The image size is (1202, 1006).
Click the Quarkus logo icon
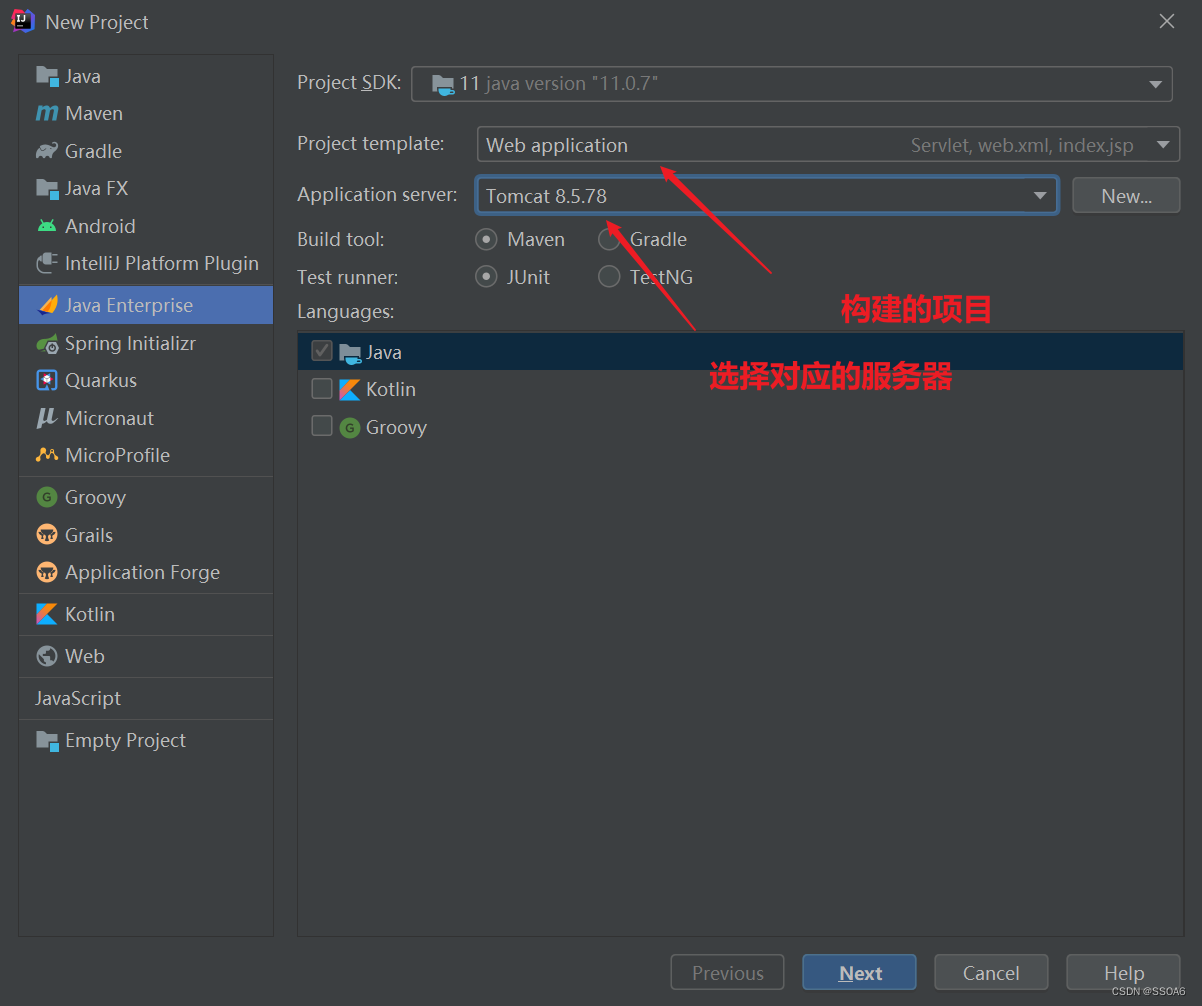pyautogui.click(x=47, y=380)
